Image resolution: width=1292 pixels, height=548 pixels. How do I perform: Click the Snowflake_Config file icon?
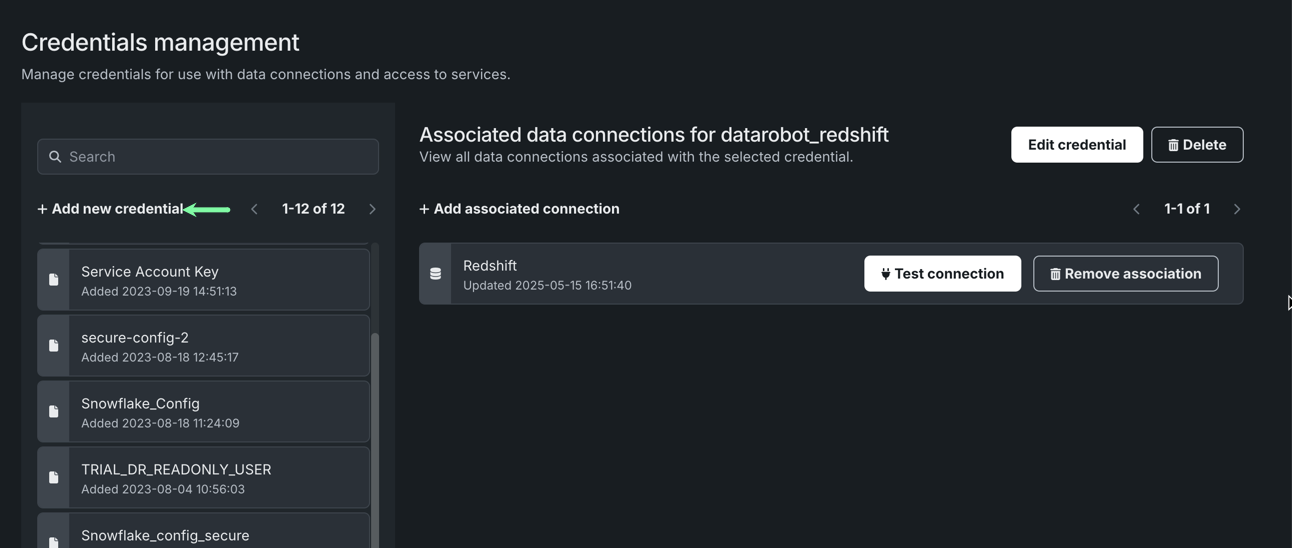click(54, 412)
